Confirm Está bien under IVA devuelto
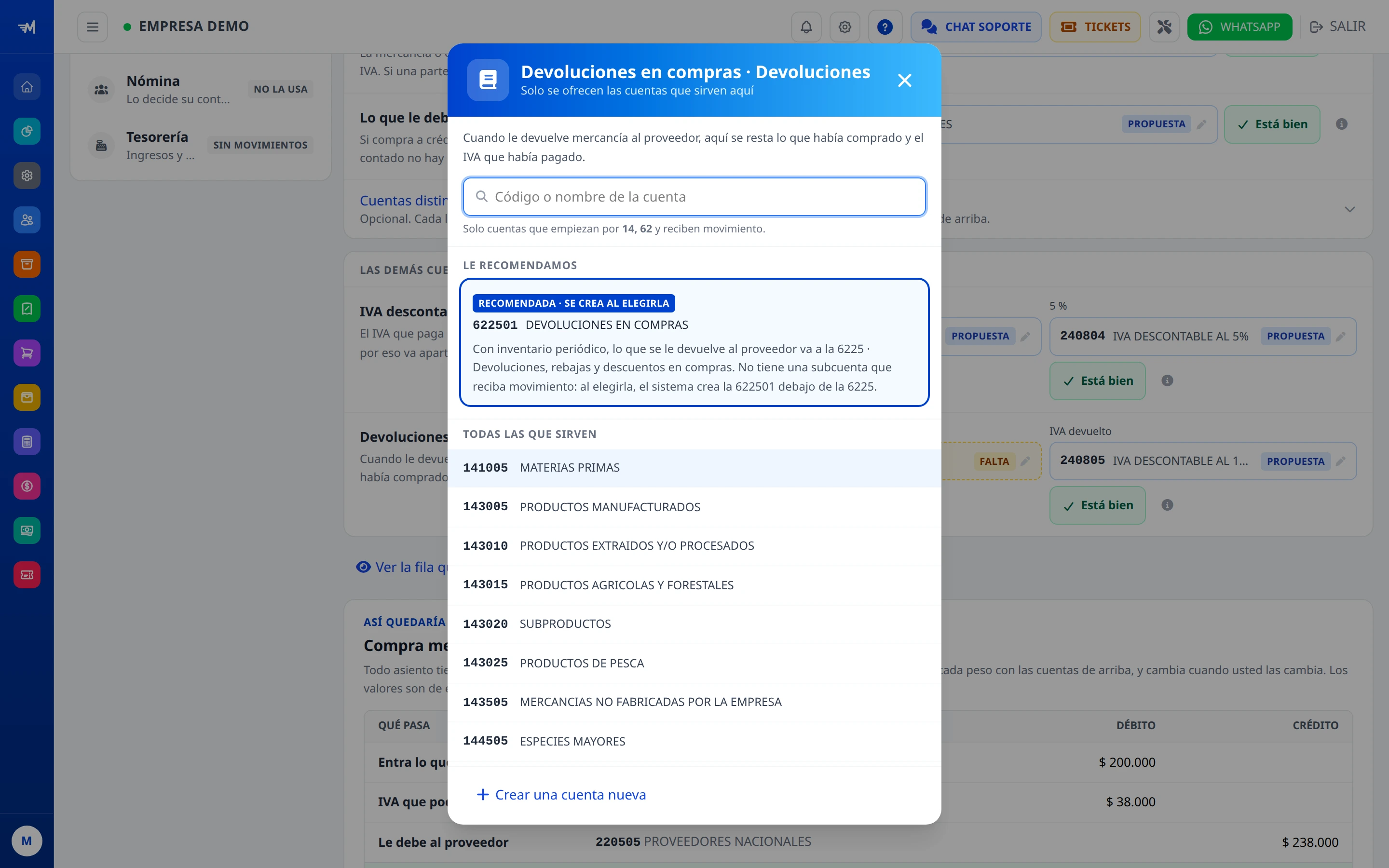1389x868 pixels. tap(1097, 505)
